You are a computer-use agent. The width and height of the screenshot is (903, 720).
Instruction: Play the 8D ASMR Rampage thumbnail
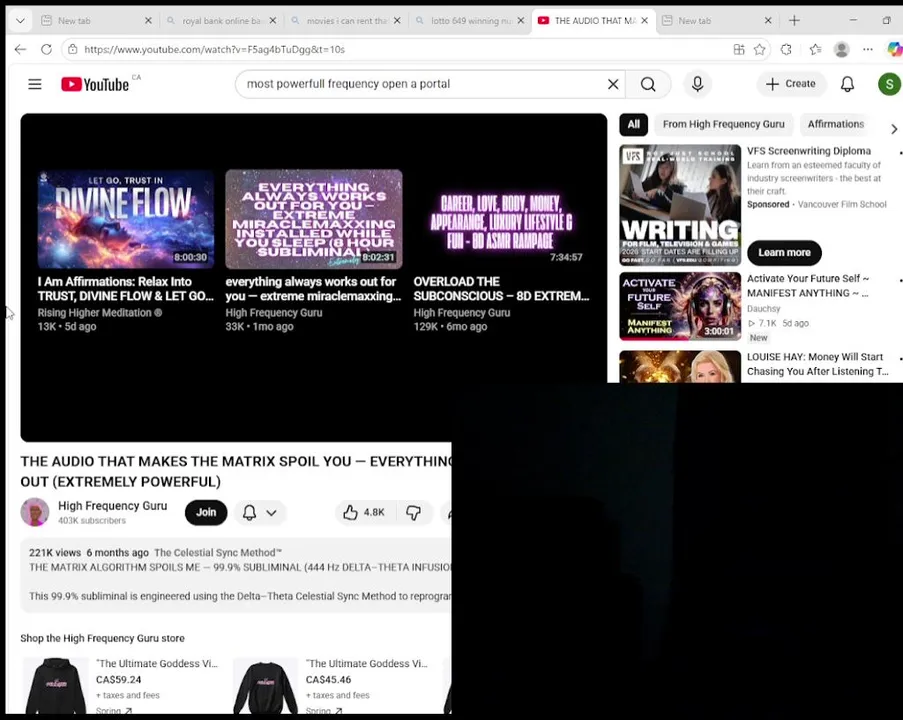pyautogui.click(x=501, y=219)
